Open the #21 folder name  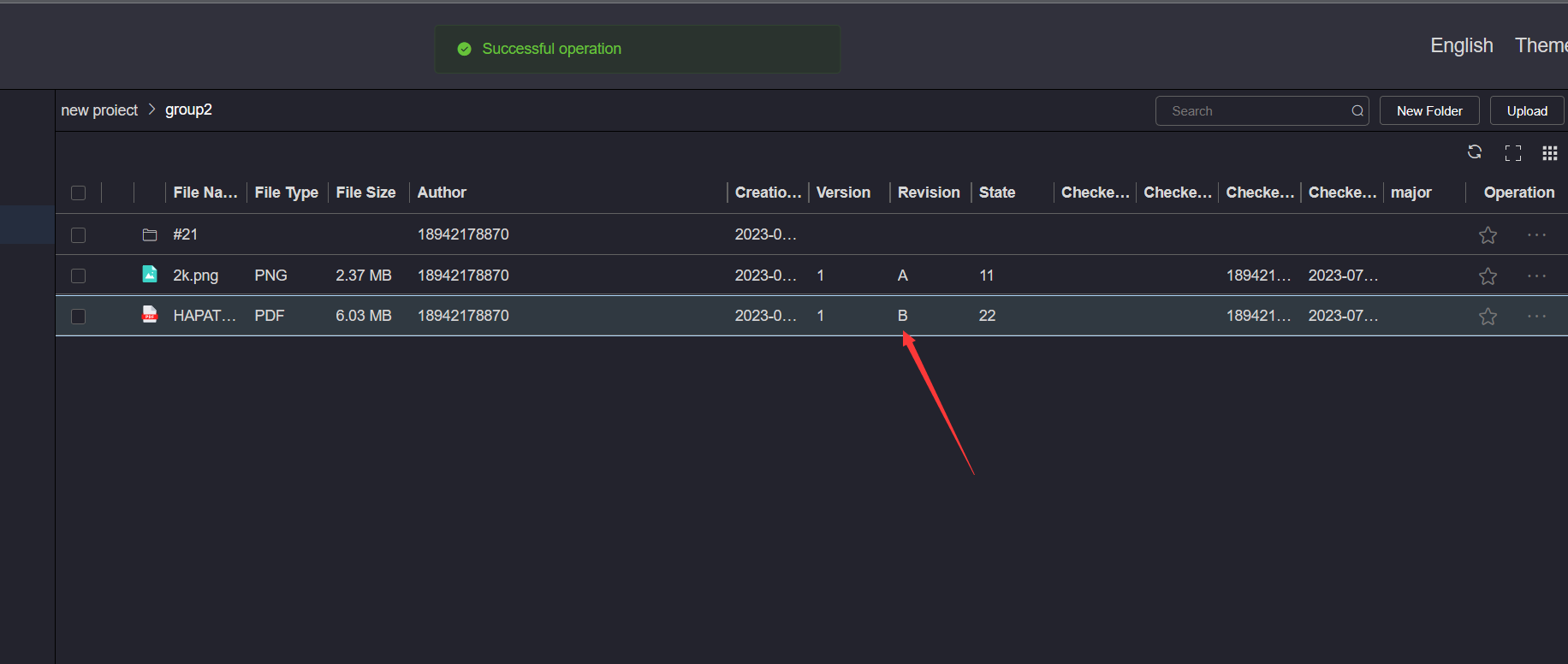(185, 234)
